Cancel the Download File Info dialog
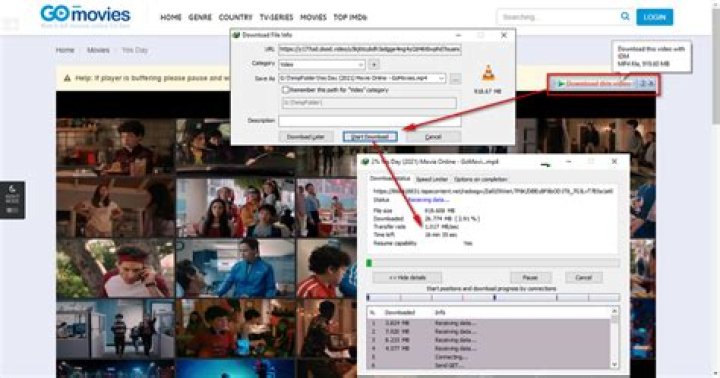This screenshot has height=378, width=720. click(433, 137)
